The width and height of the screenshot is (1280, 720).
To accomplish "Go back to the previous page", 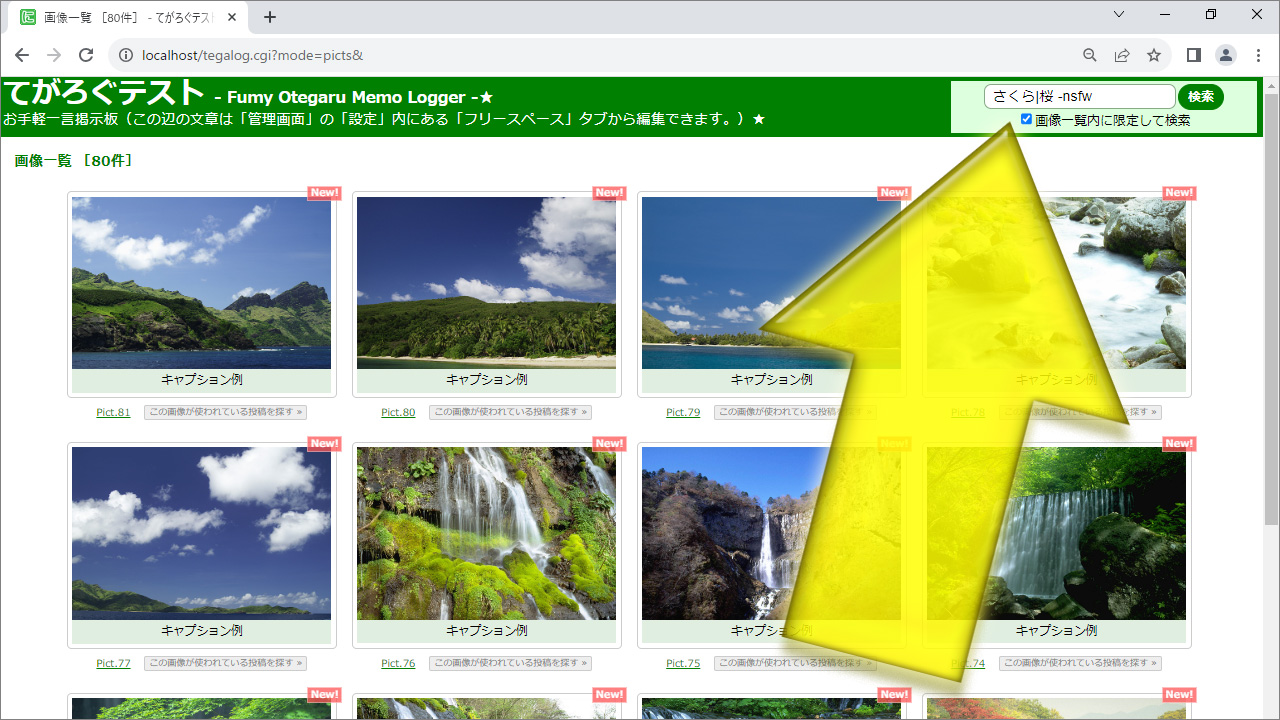I will tap(22, 55).
